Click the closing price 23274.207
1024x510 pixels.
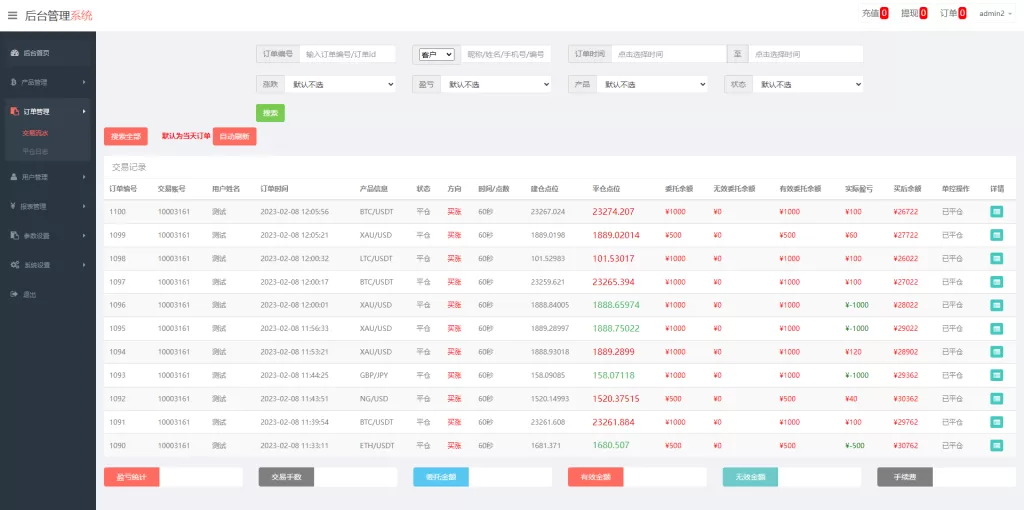point(613,212)
